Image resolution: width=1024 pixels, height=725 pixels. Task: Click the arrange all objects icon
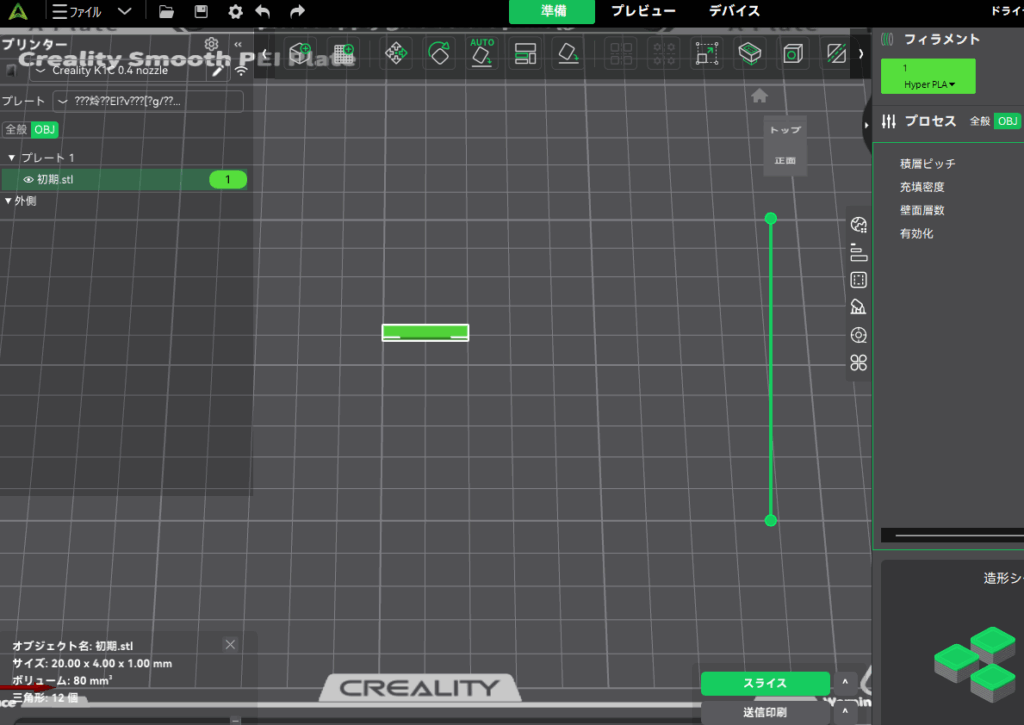[x=525, y=54]
